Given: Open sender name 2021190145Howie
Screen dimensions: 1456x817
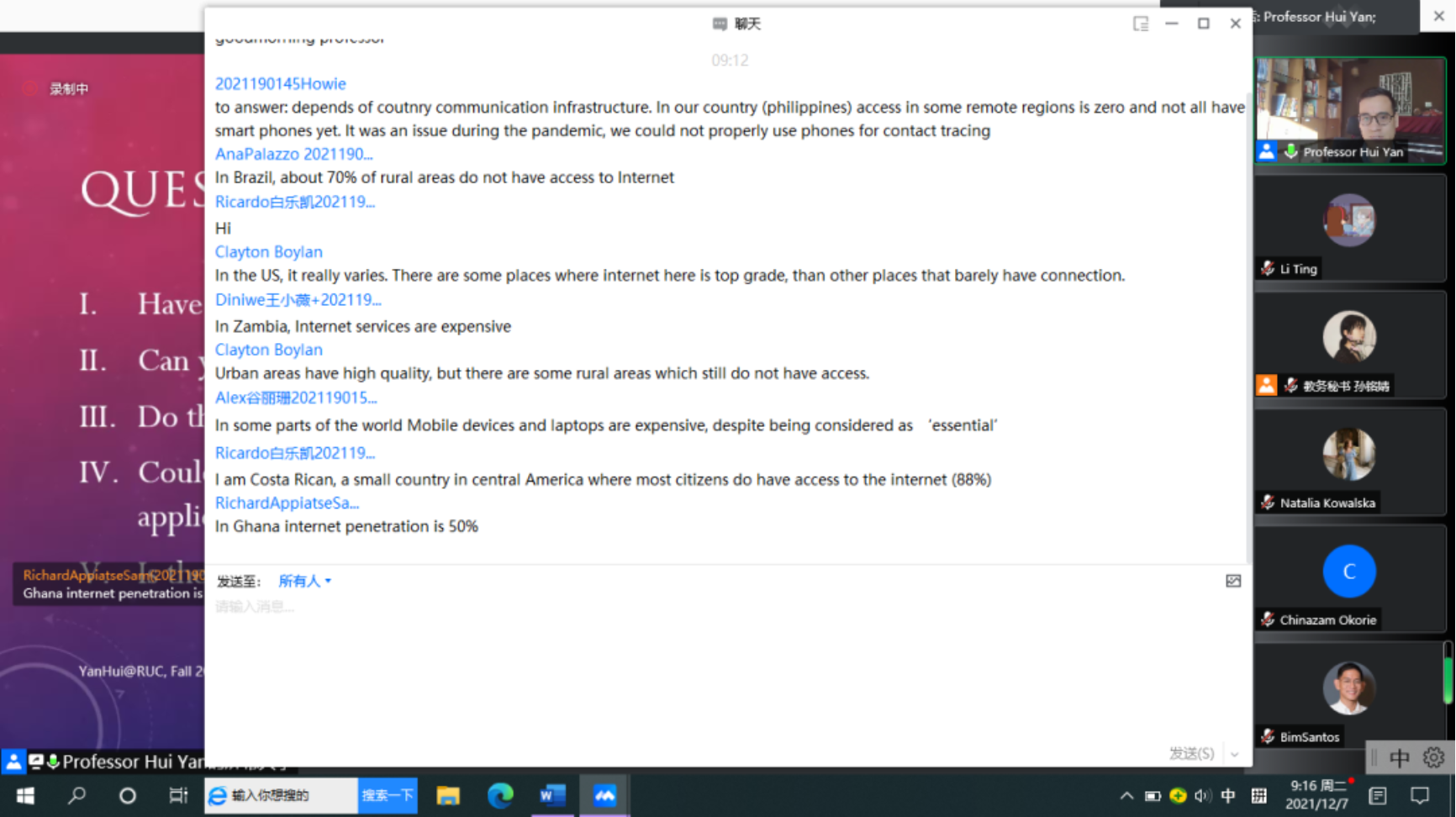Looking at the screenshot, I should pyautogui.click(x=280, y=83).
